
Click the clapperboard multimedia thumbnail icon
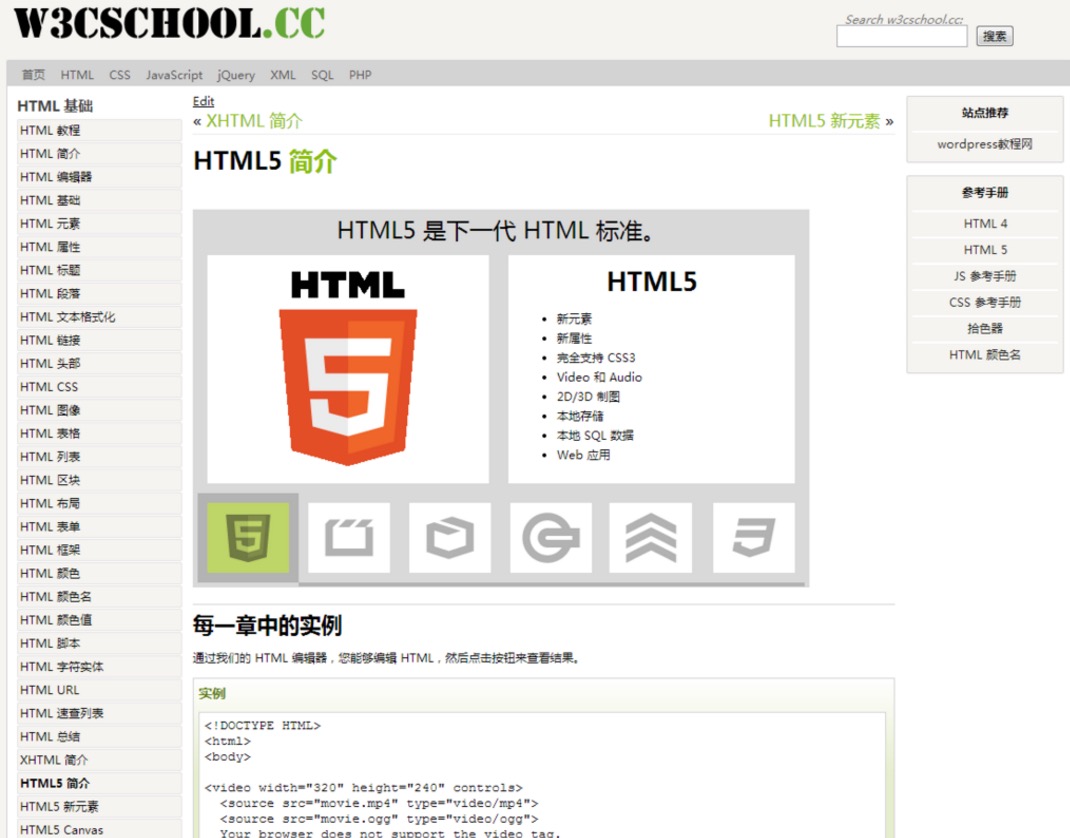[x=349, y=538]
